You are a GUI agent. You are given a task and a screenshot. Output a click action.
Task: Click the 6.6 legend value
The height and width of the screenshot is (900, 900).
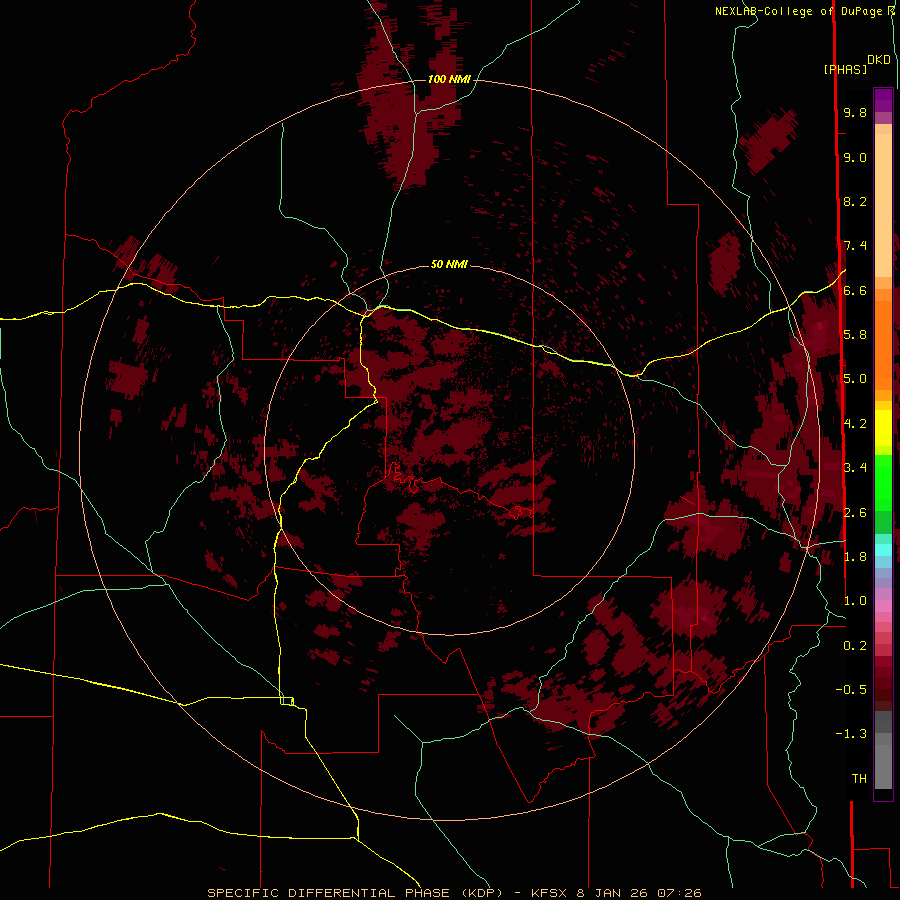(x=855, y=290)
